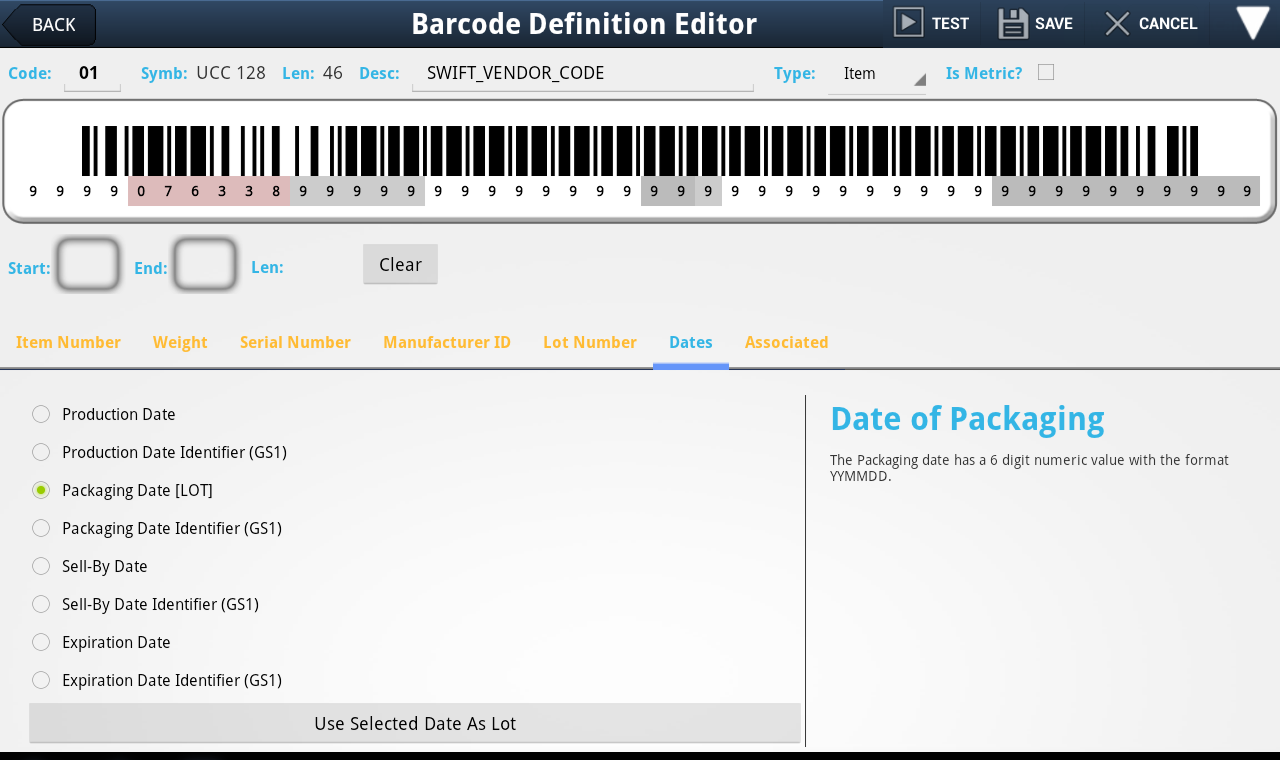This screenshot has height=760, width=1280.
Task: Run the barcode TEST play icon
Action: point(909,23)
